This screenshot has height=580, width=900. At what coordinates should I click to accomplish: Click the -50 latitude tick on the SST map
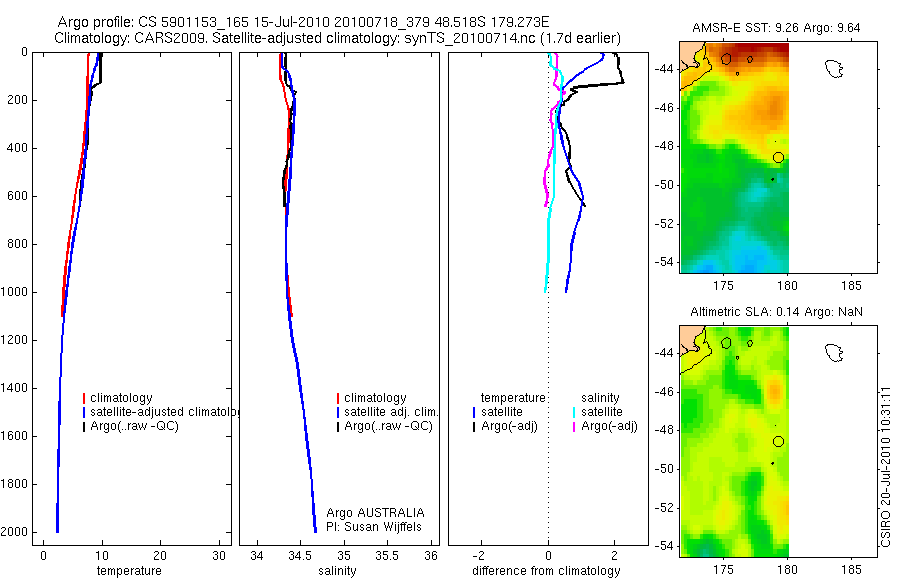pos(664,185)
